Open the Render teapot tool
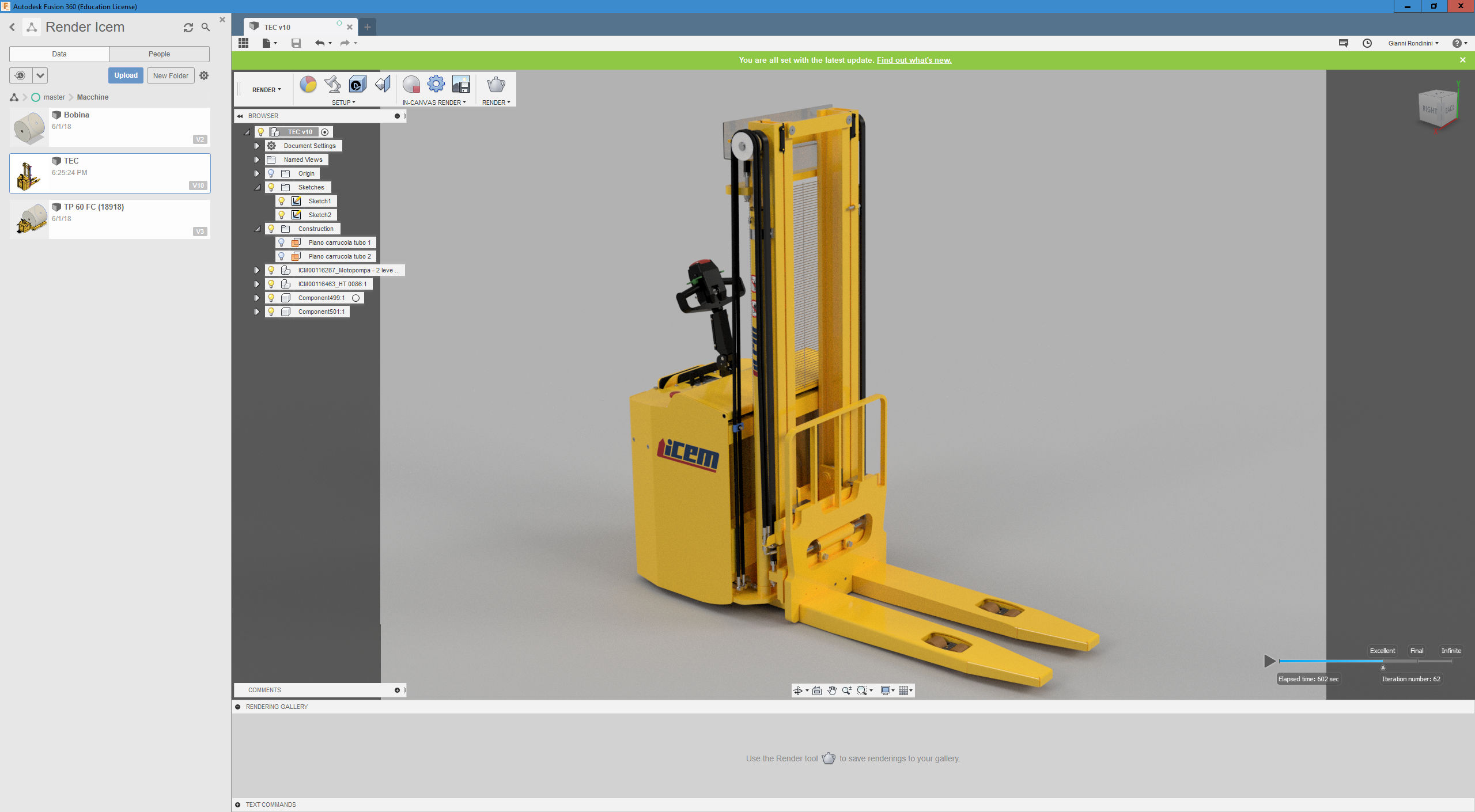Image resolution: width=1475 pixels, height=812 pixels. [x=496, y=86]
